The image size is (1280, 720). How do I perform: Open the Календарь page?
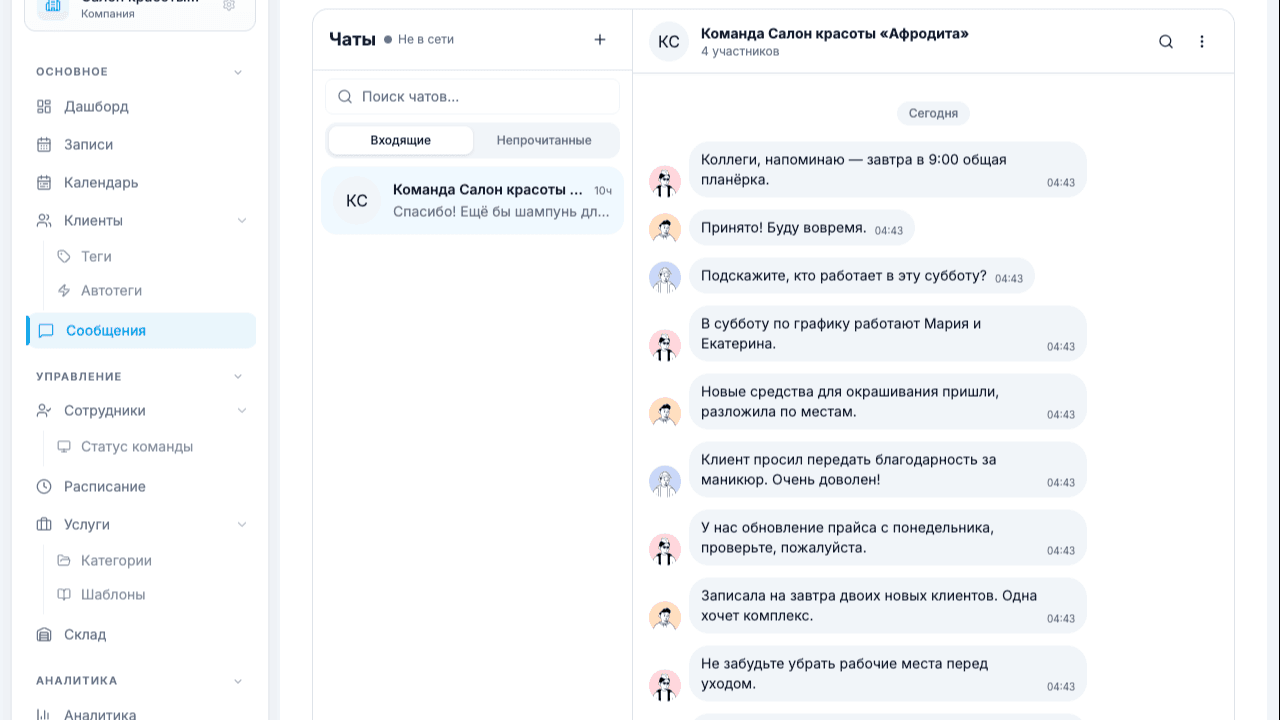[x=103, y=182]
